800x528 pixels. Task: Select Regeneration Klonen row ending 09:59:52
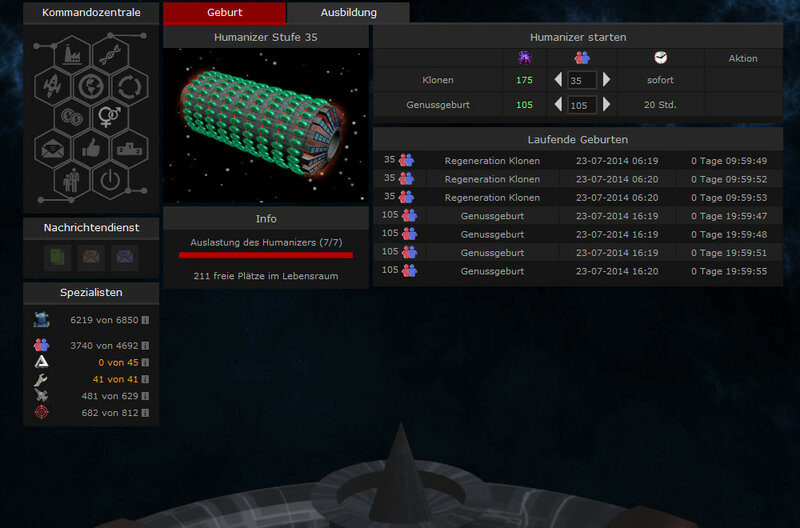tap(578, 179)
